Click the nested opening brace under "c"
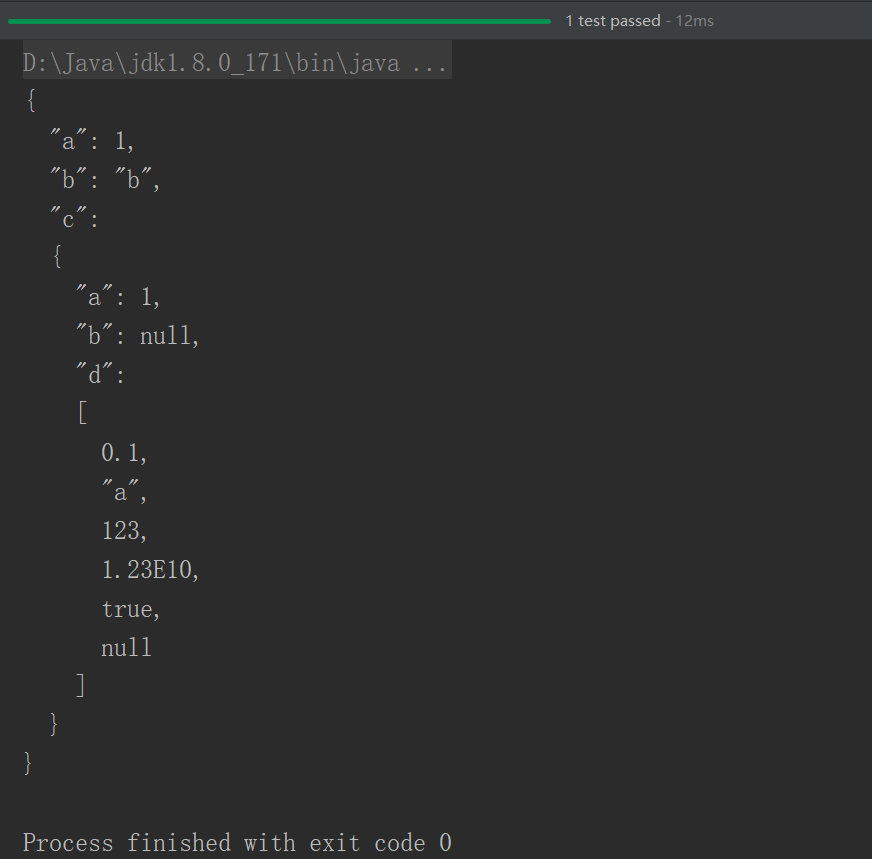The width and height of the screenshot is (872, 859). point(57,257)
